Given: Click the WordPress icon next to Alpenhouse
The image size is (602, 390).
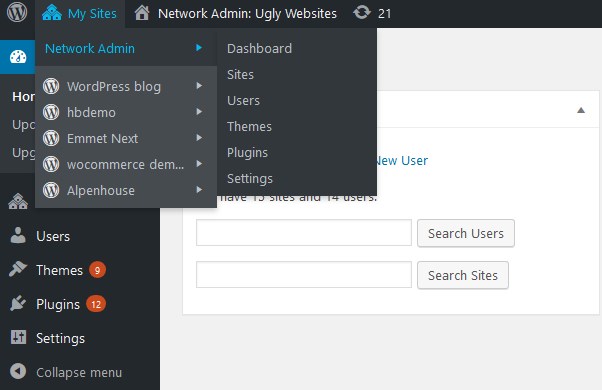Looking at the screenshot, I should point(51,190).
